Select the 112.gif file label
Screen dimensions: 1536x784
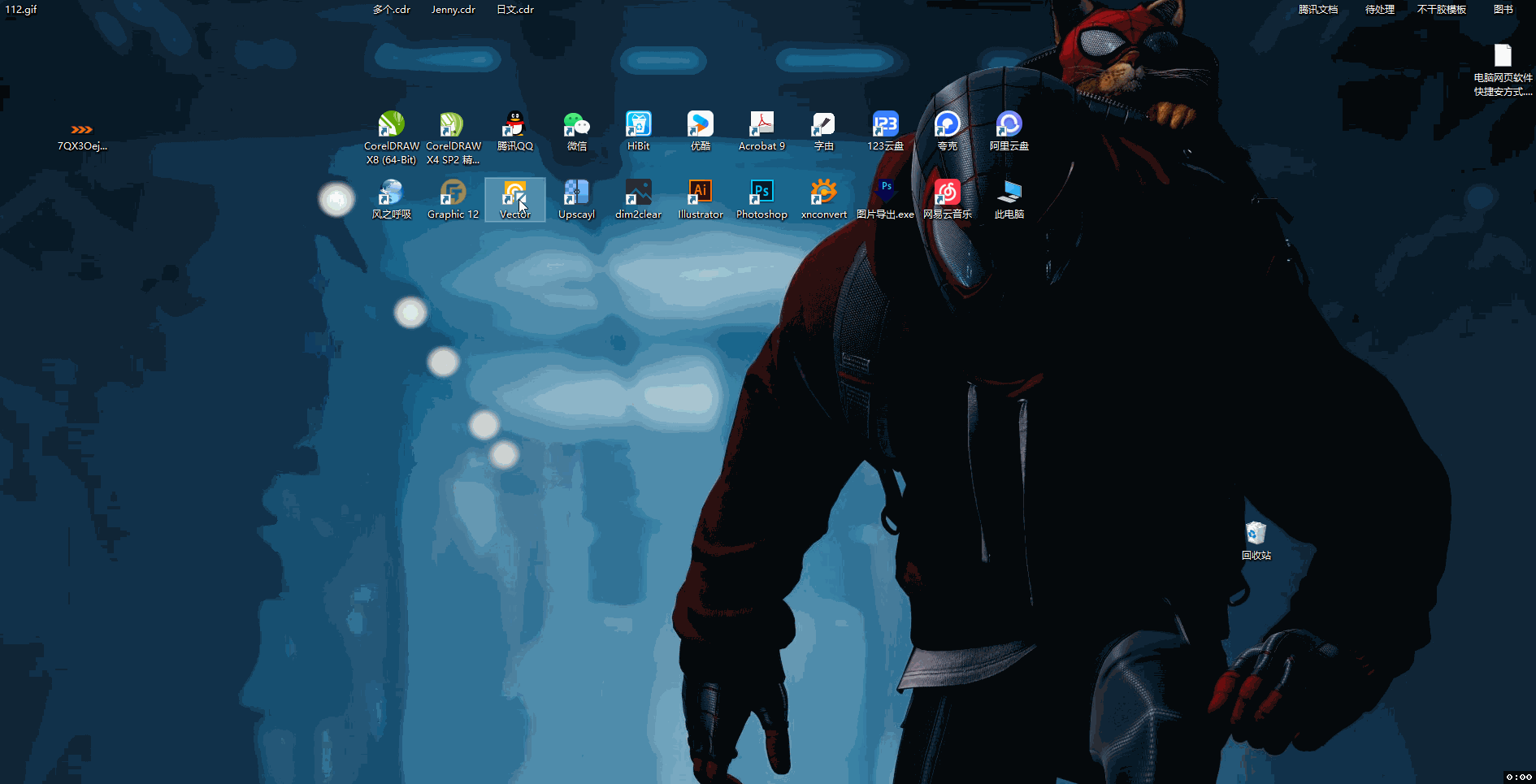pyautogui.click(x=21, y=10)
